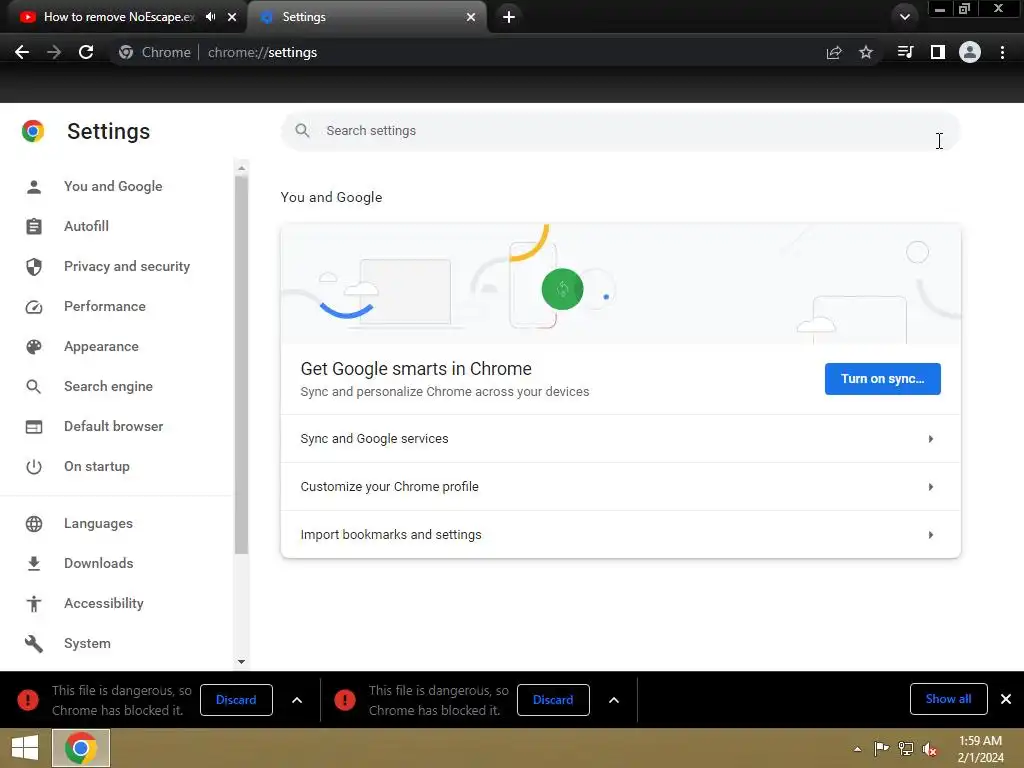The width and height of the screenshot is (1024, 768).
Task: Go back using the browser back arrow
Action: (x=22, y=52)
